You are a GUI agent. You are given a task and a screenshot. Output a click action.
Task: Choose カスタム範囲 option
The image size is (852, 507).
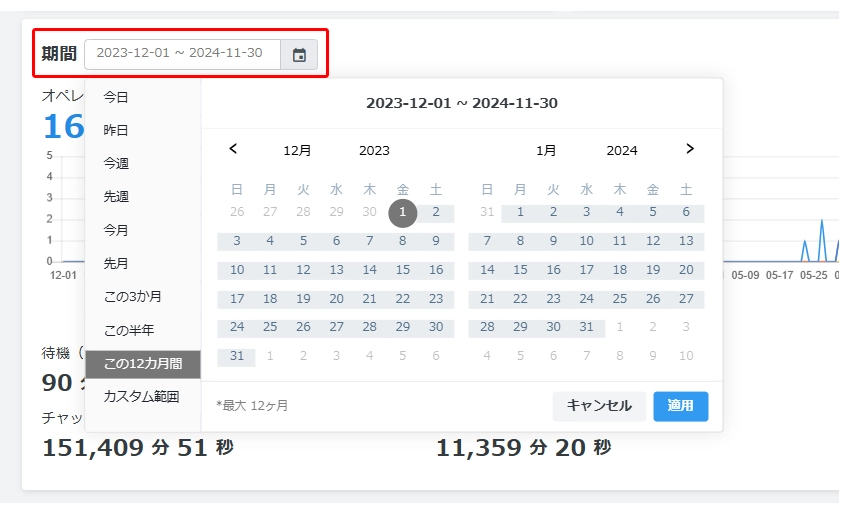point(143,397)
